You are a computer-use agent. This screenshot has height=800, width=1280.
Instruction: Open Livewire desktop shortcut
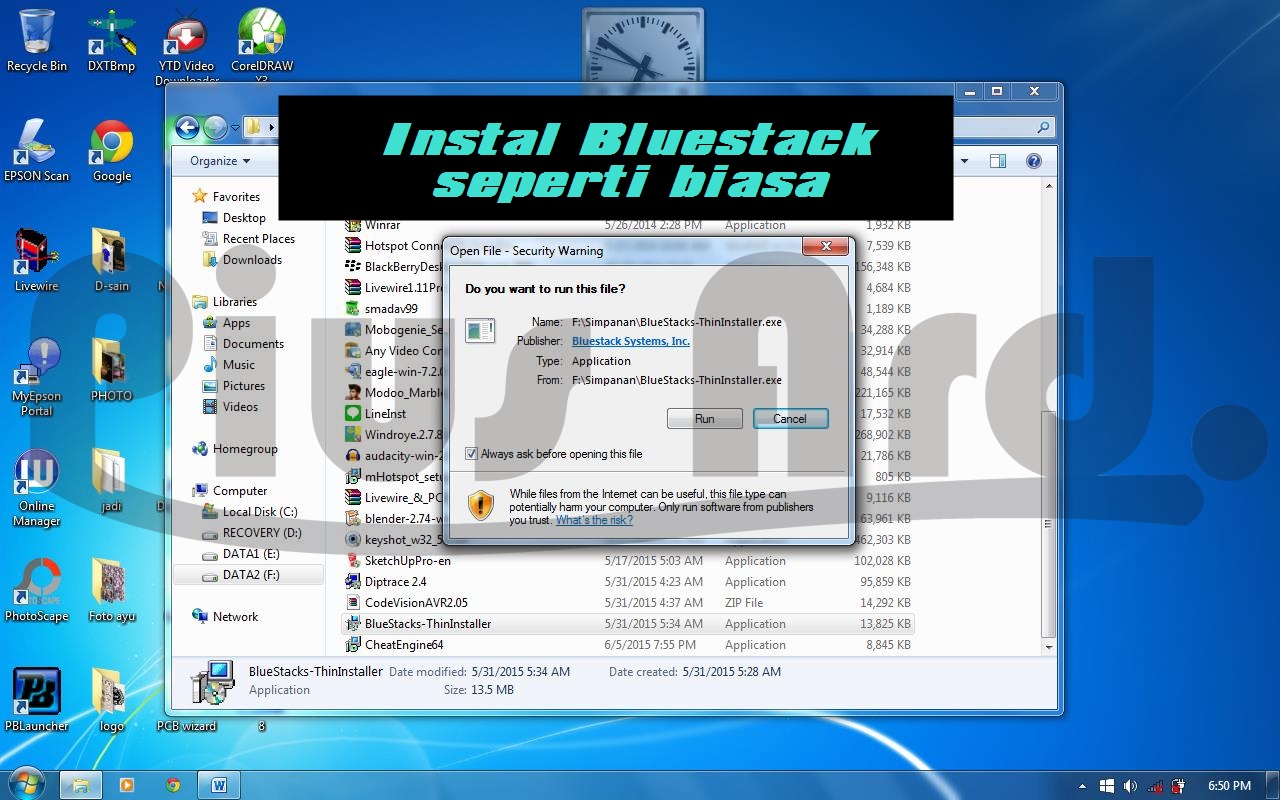tap(37, 260)
